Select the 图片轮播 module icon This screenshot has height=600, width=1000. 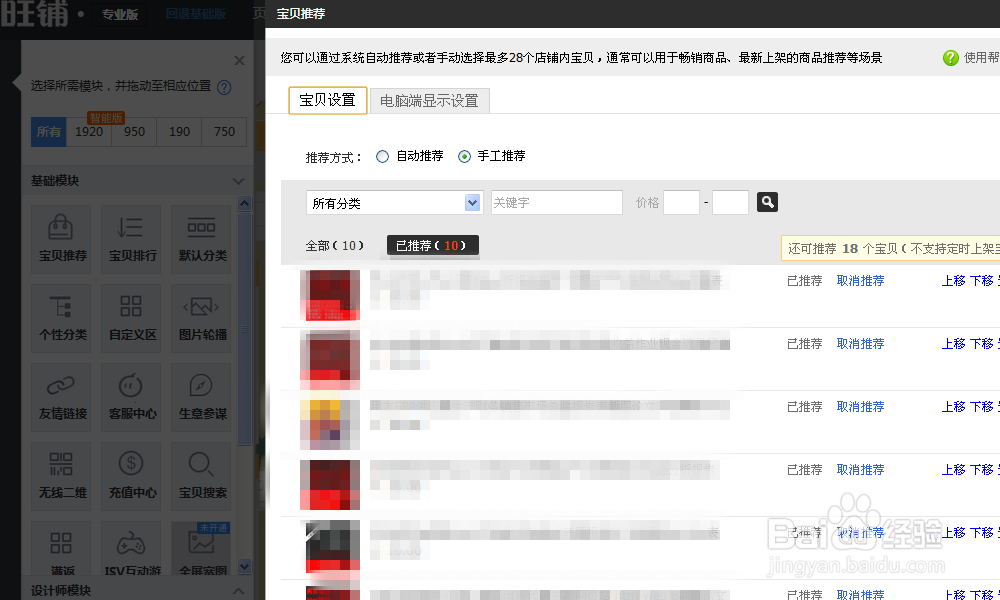click(x=201, y=318)
